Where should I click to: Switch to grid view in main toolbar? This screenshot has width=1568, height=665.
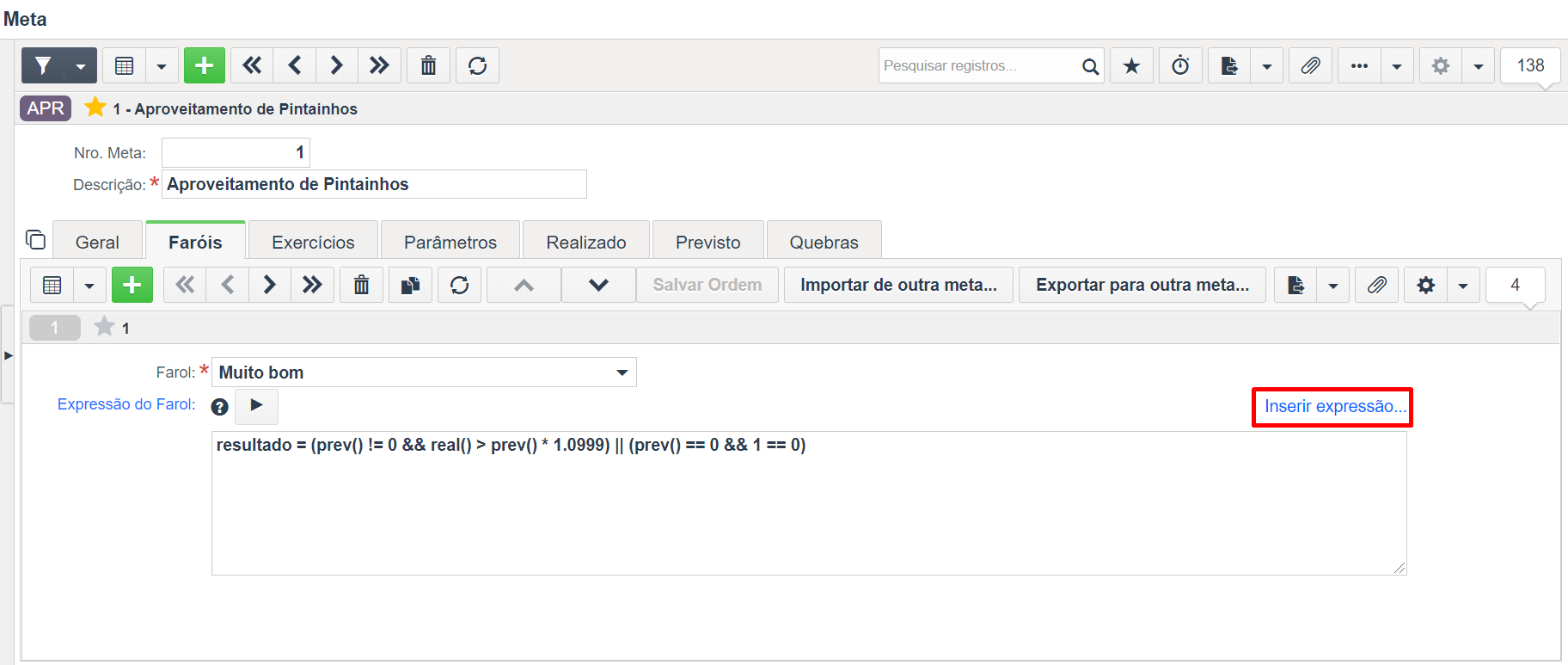tap(124, 65)
